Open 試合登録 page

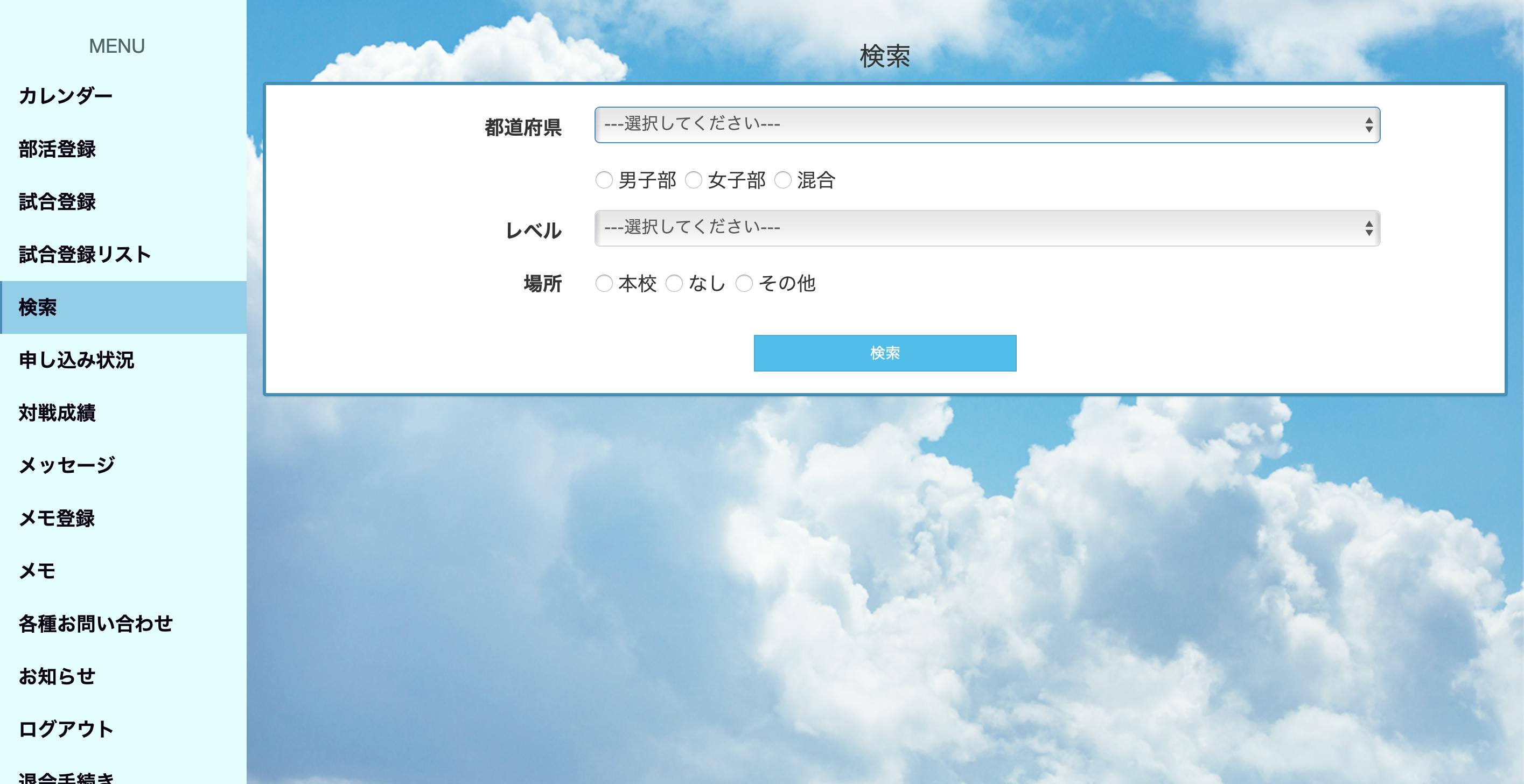(x=123, y=202)
